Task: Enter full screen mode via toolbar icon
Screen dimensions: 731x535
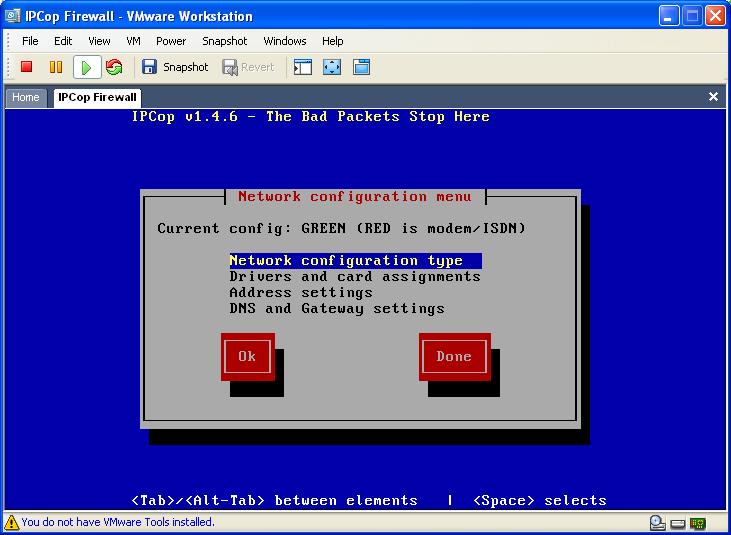Action: 332,67
